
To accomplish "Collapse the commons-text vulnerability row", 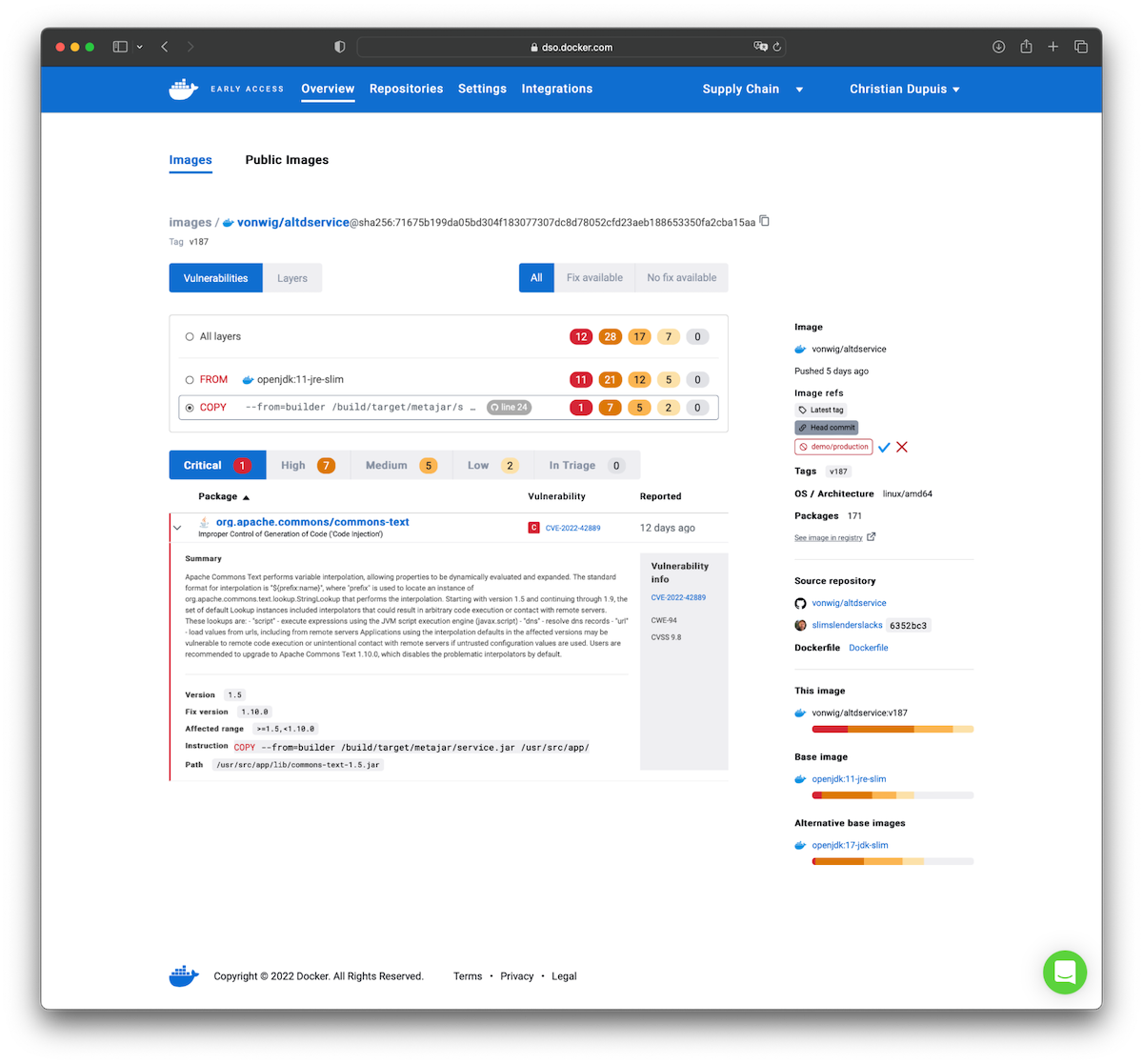I will coord(177,528).
